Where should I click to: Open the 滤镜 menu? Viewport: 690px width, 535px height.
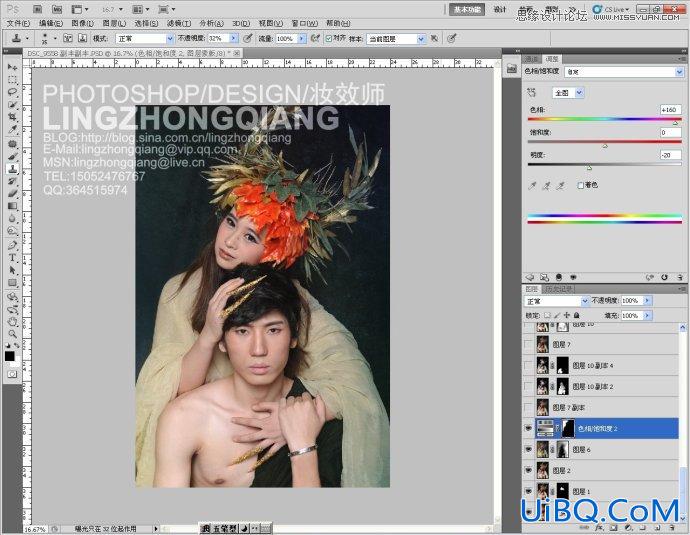[179, 23]
